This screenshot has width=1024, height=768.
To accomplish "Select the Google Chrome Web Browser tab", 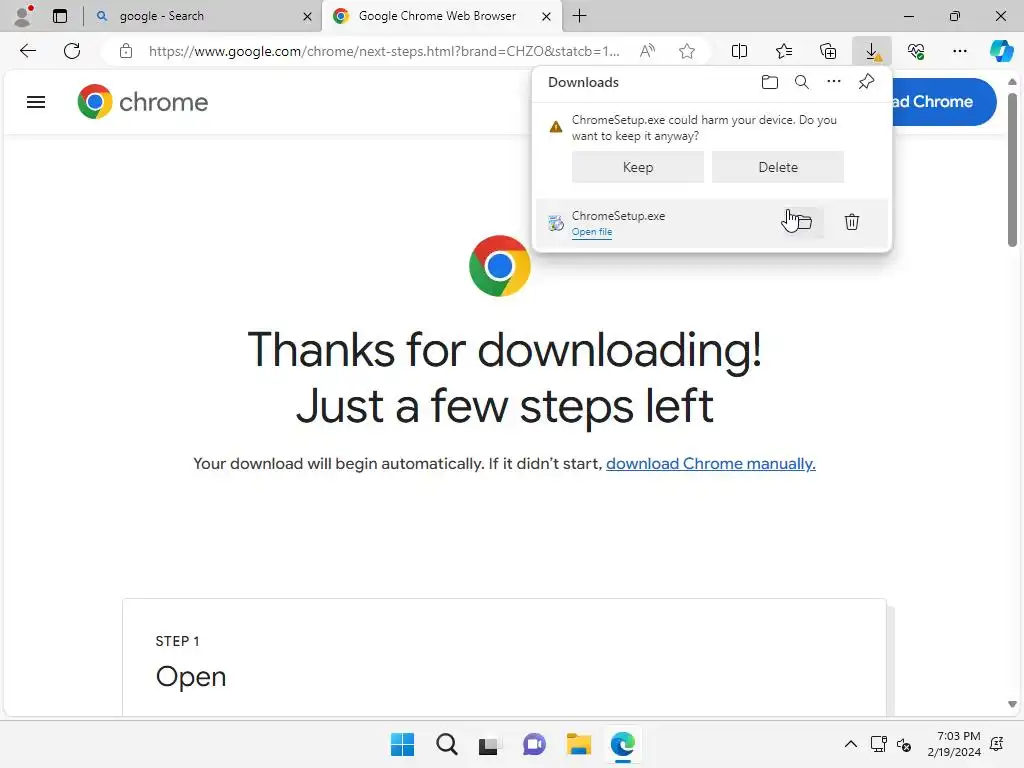I will [436, 16].
